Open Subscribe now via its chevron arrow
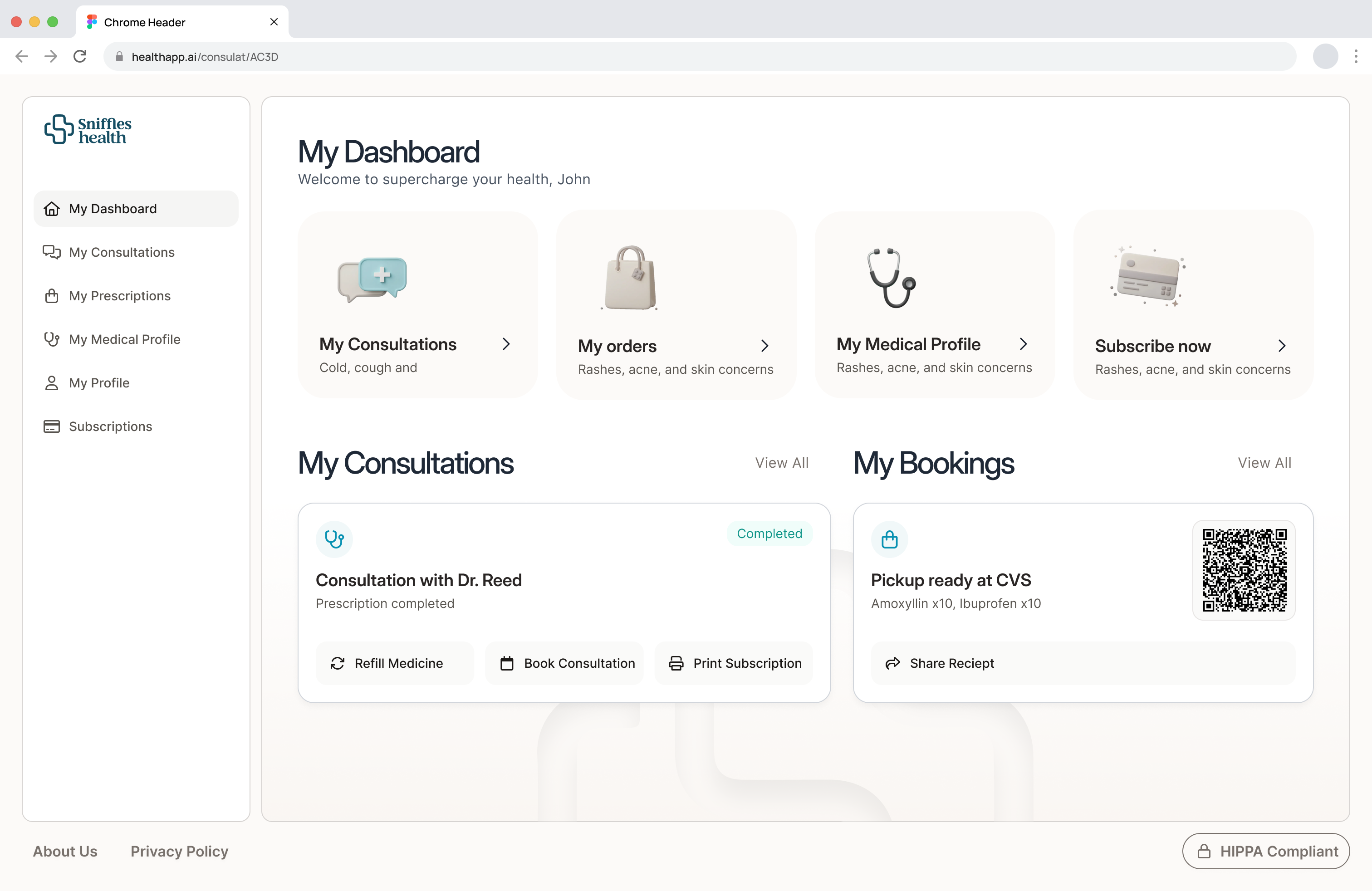Screen dimensions: 1372x891 tap(1282, 346)
